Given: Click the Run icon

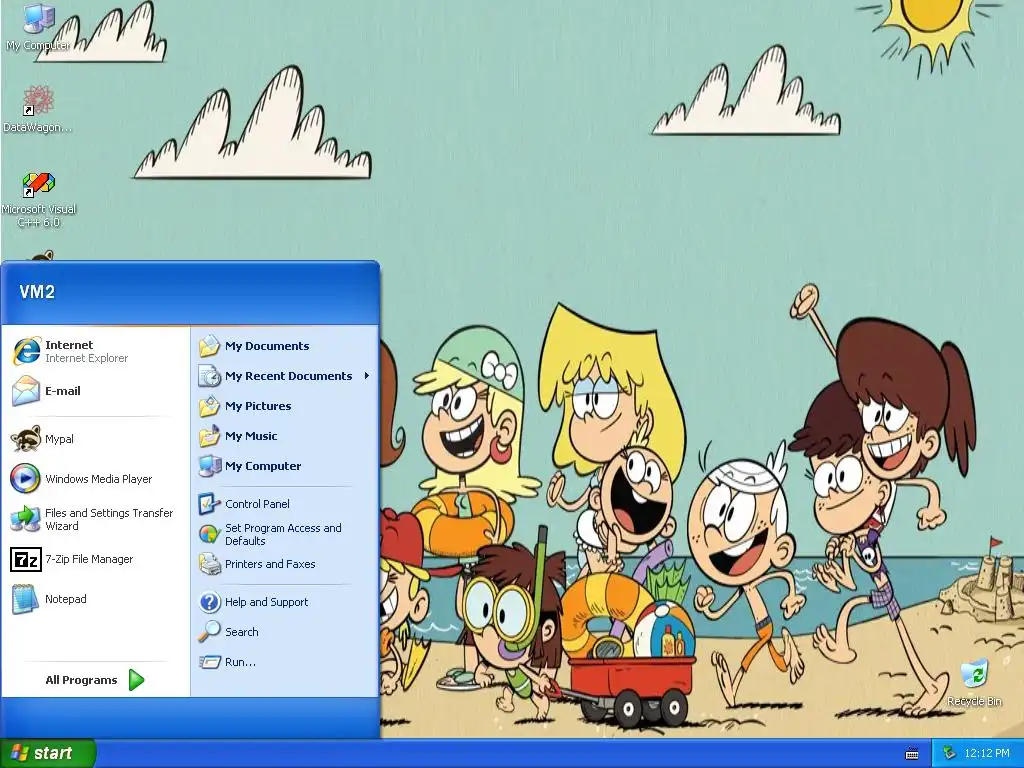Looking at the screenshot, I should point(209,662).
